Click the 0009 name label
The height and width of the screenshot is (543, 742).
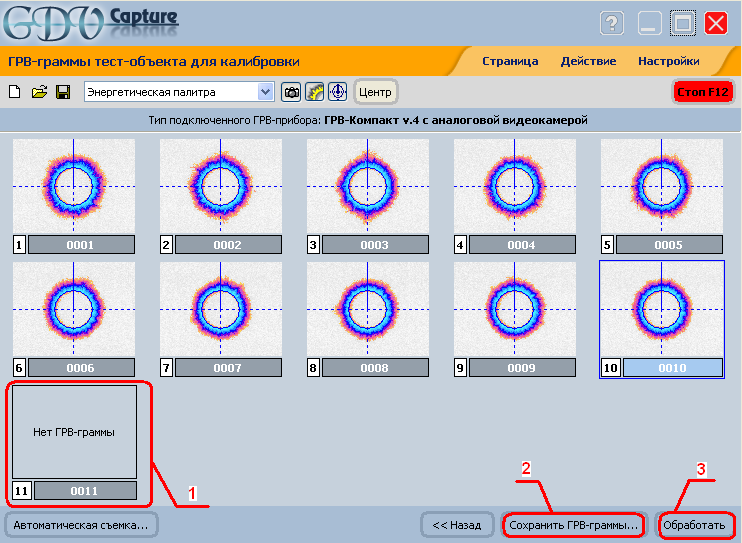[x=522, y=368]
